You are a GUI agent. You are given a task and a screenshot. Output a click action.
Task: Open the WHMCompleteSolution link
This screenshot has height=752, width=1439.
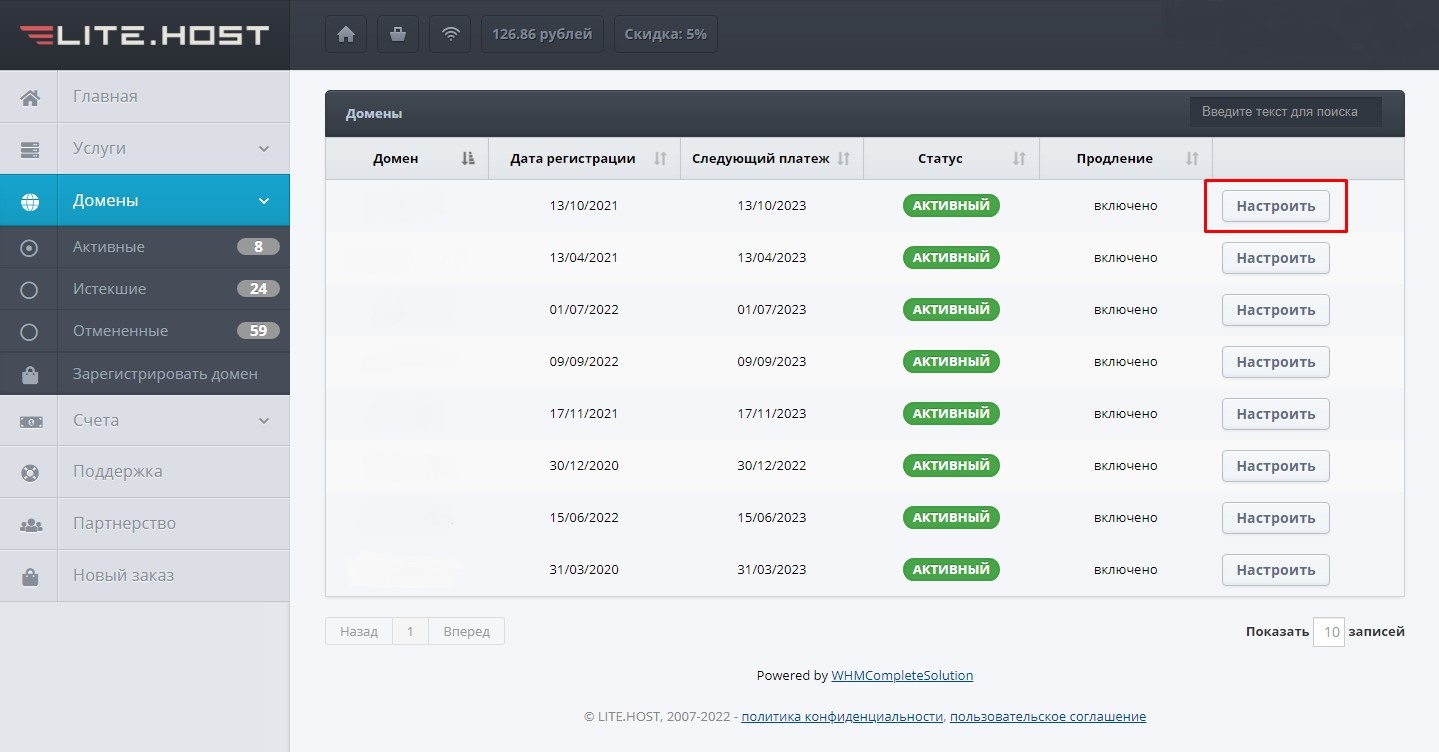(x=902, y=675)
